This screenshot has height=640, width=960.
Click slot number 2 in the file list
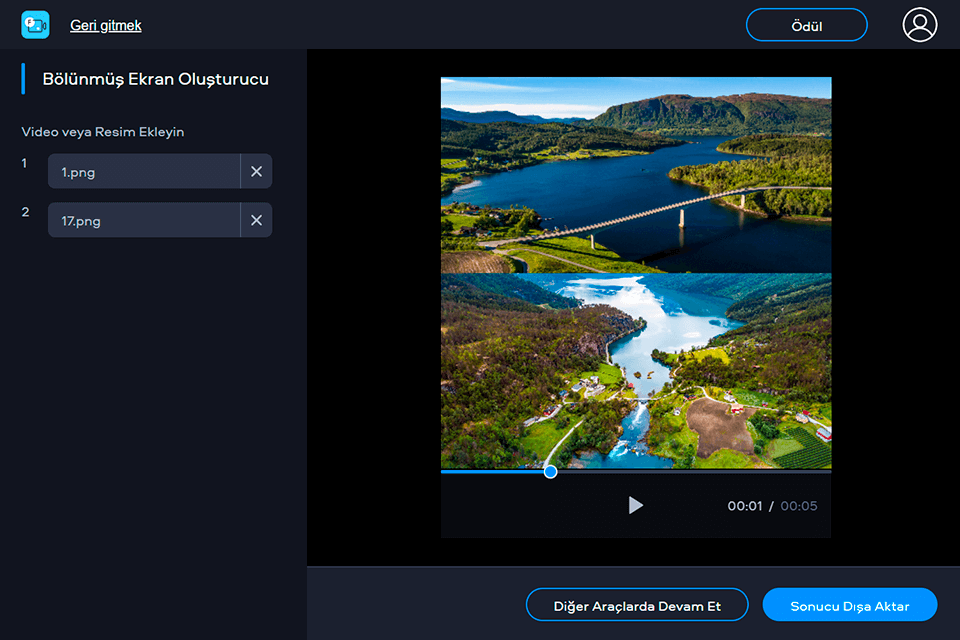tap(25, 212)
